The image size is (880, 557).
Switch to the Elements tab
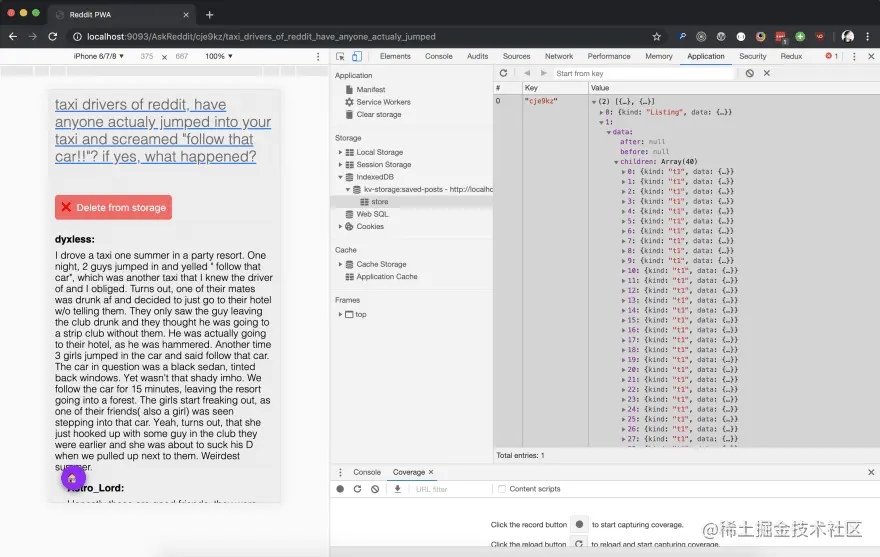(395, 56)
